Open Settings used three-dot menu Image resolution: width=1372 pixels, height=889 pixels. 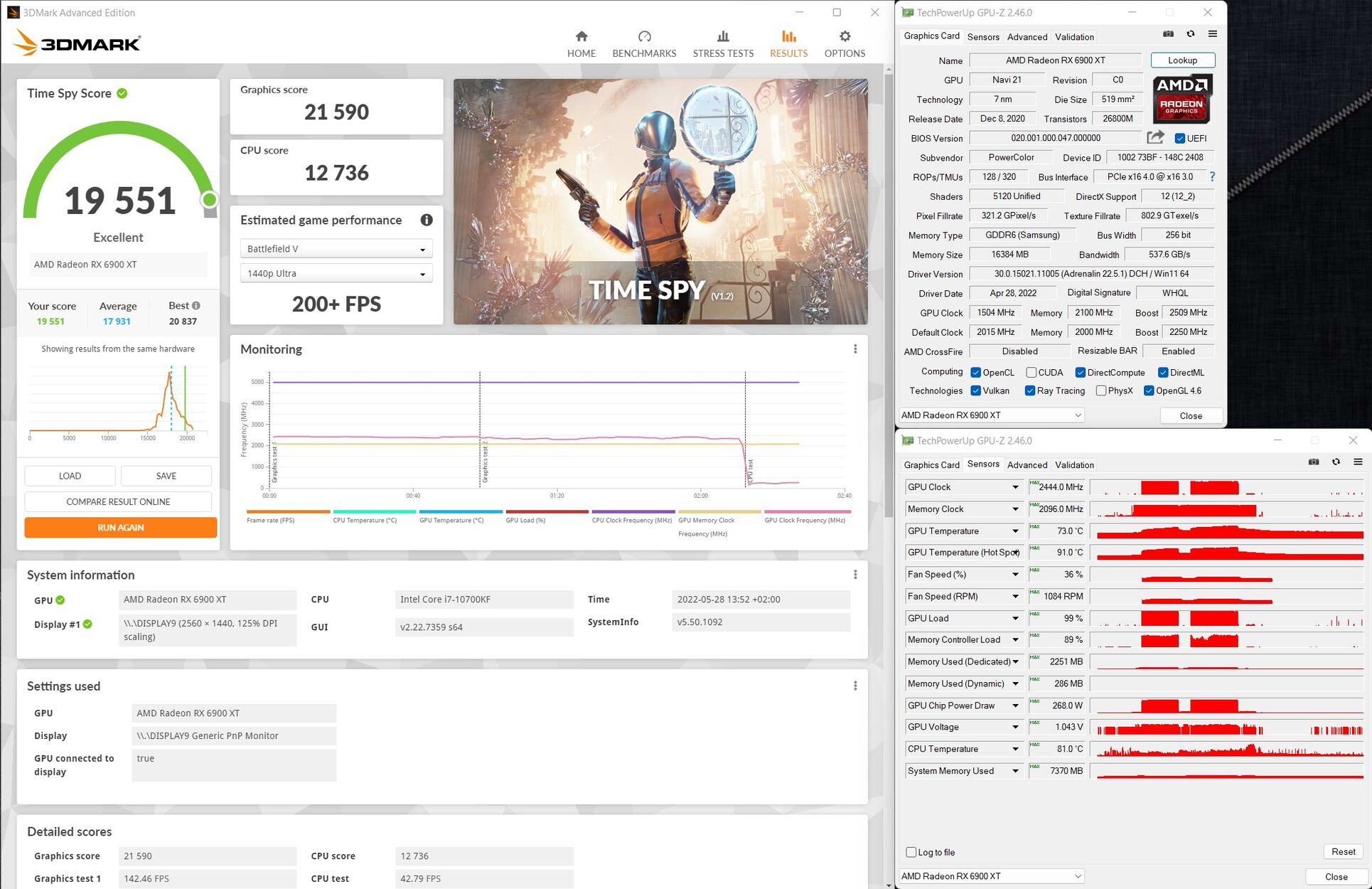(x=855, y=686)
